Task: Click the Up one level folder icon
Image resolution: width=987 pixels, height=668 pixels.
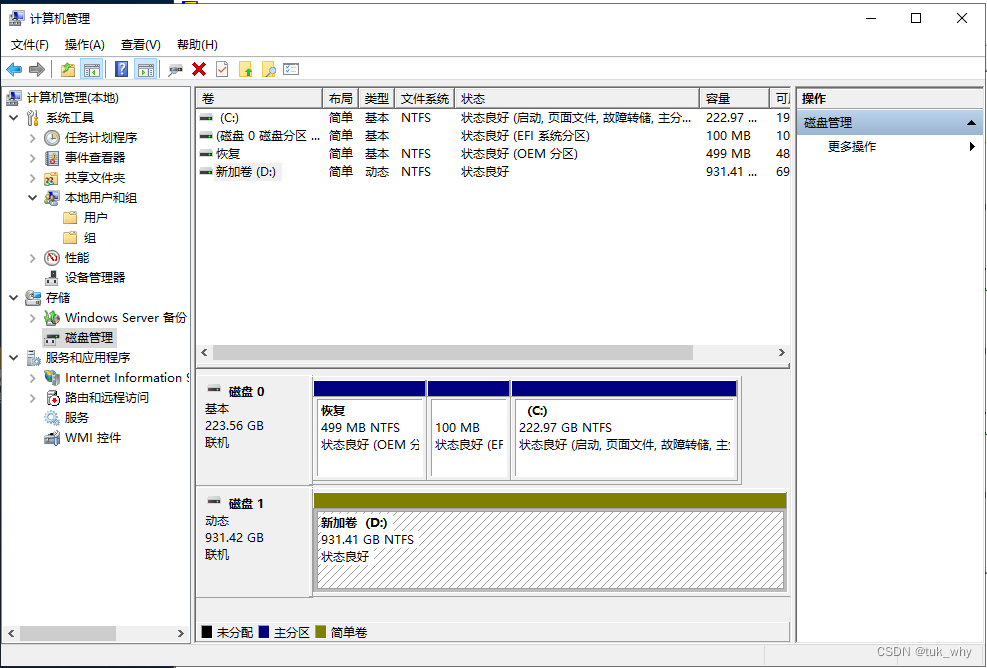Action: 68,69
